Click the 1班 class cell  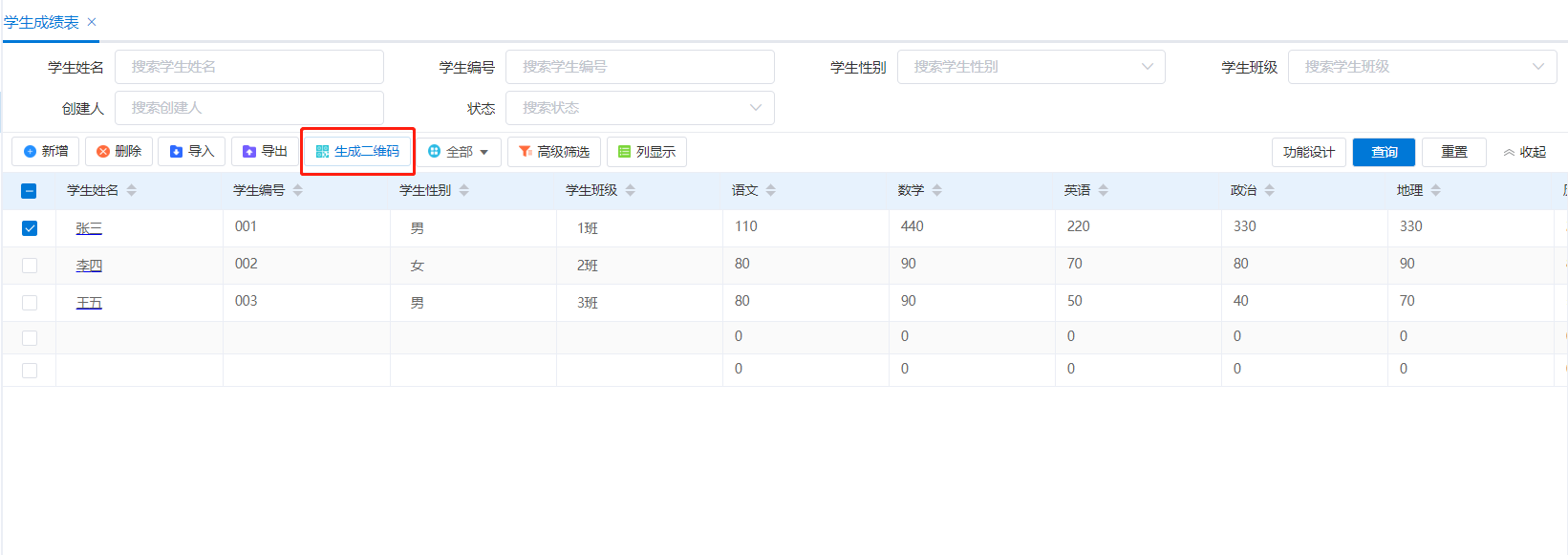coord(588,228)
